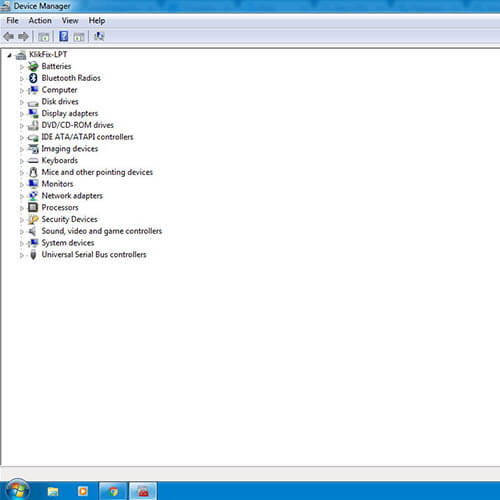Click the Forward arrow toolbar icon
Viewport: 500px width, 500px height.
[23, 36]
